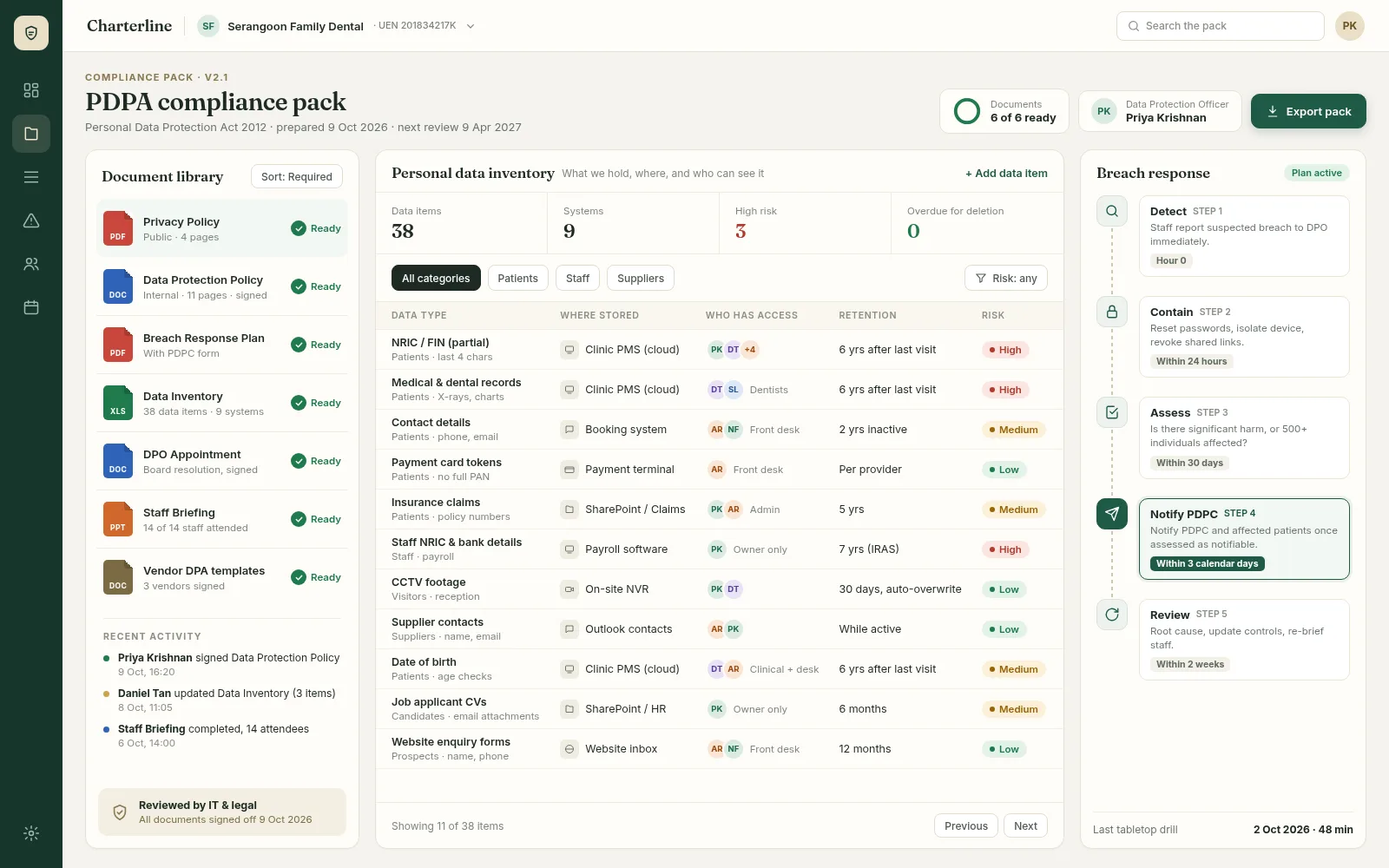Switch to the Staff category tab
1389x868 pixels.
click(577, 278)
